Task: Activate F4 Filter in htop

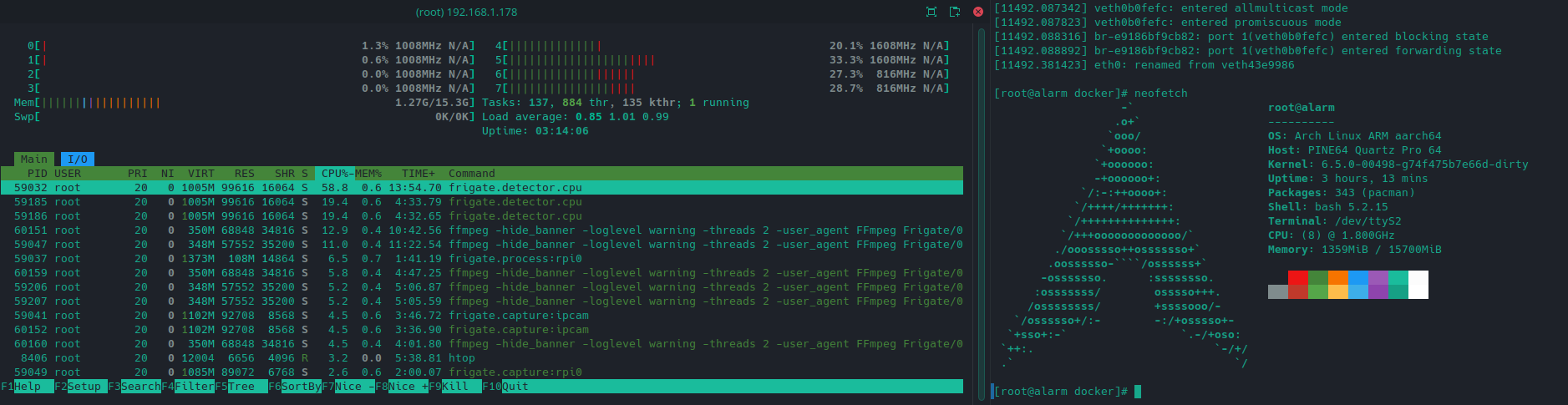Action: (188, 386)
